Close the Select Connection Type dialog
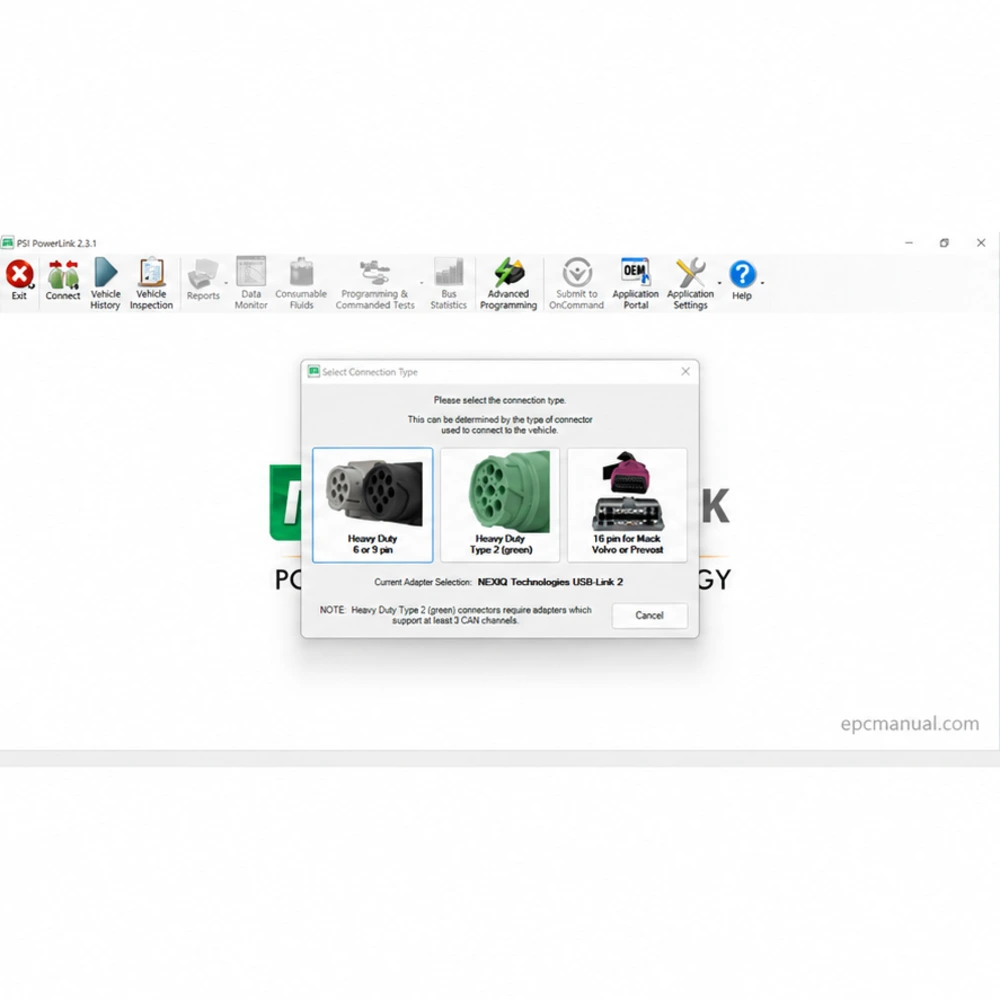 [686, 371]
